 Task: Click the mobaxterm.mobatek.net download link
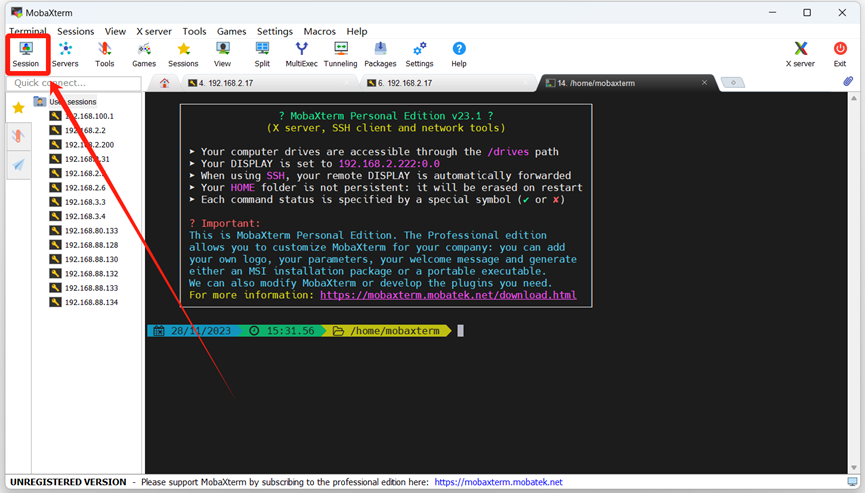click(x=448, y=295)
